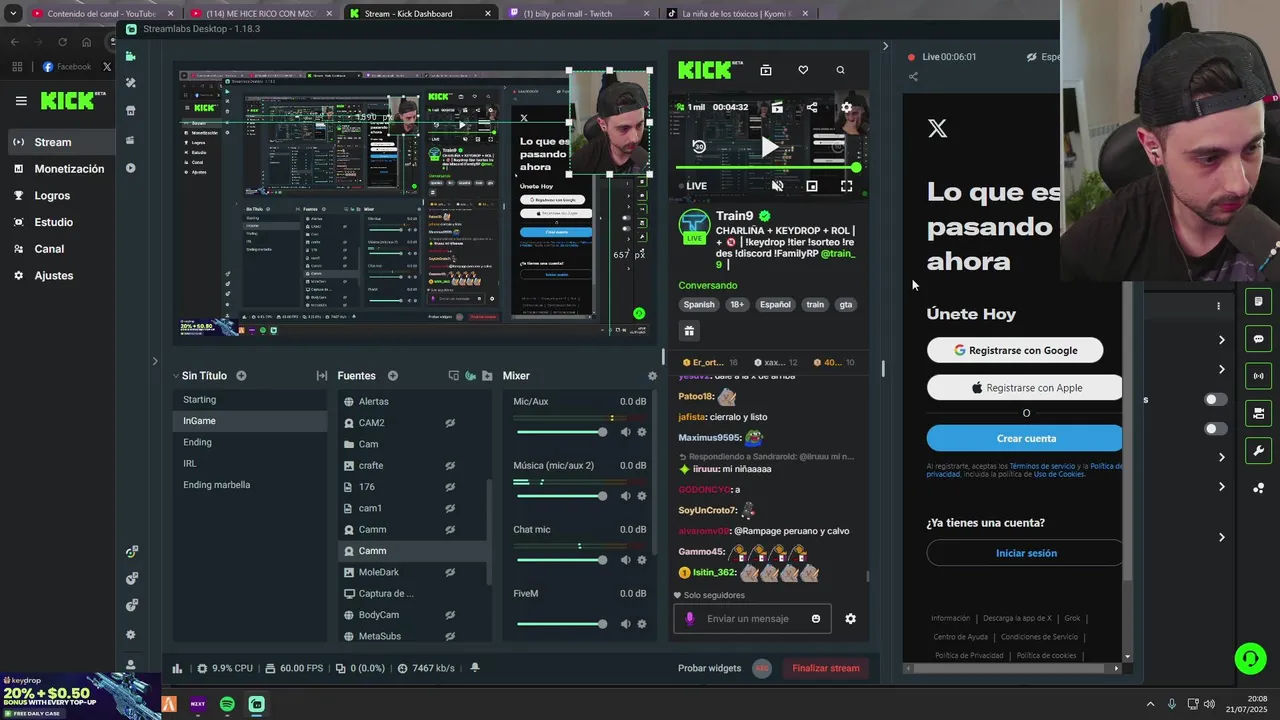The image size is (1280, 720).
Task: Show the hidden cam1 source
Action: (x=450, y=508)
